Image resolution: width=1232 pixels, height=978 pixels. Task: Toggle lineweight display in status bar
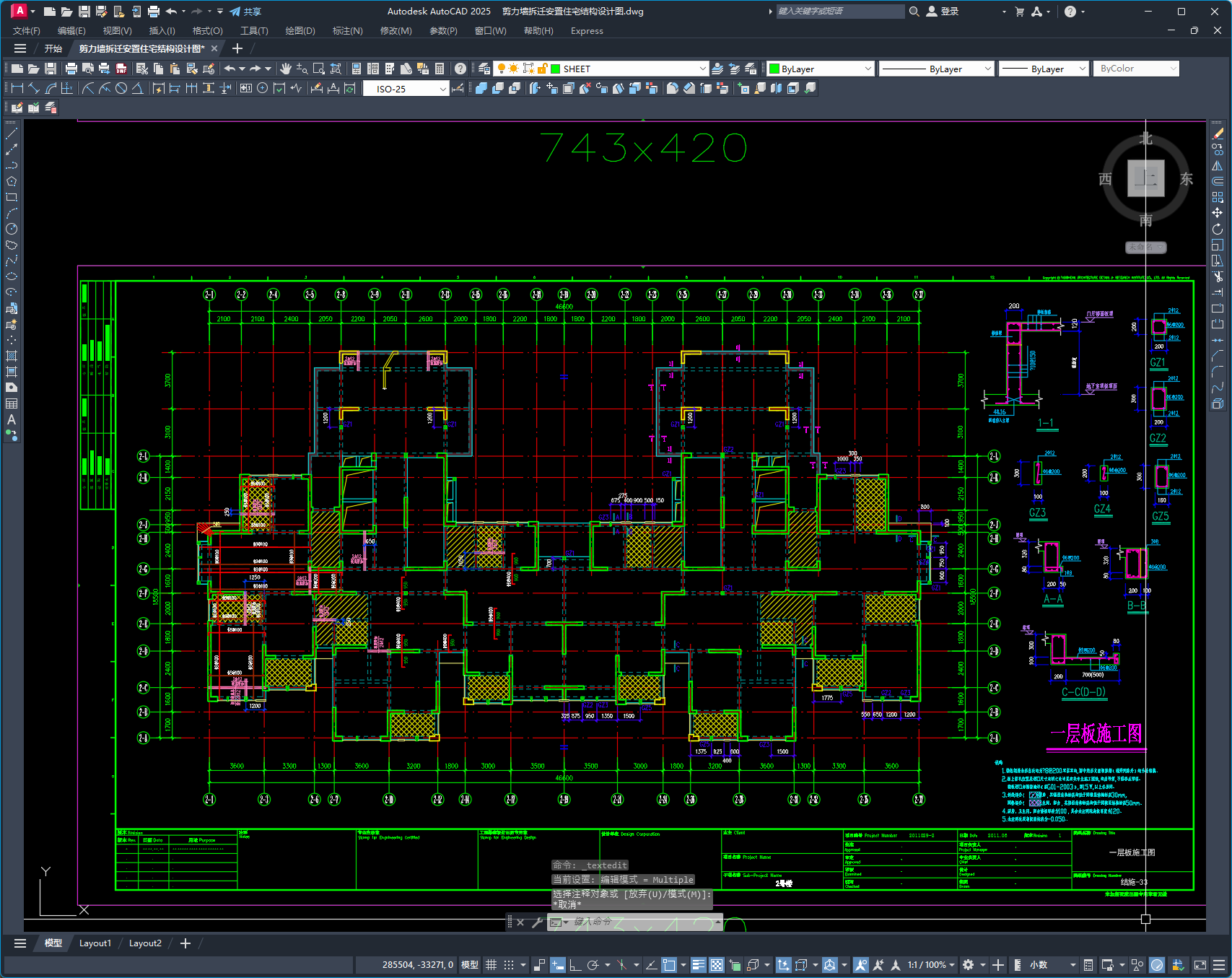click(x=698, y=965)
